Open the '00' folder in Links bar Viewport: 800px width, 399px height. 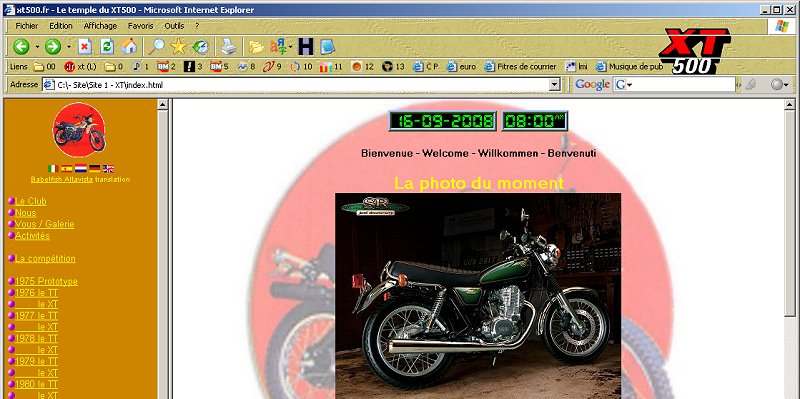[44, 66]
